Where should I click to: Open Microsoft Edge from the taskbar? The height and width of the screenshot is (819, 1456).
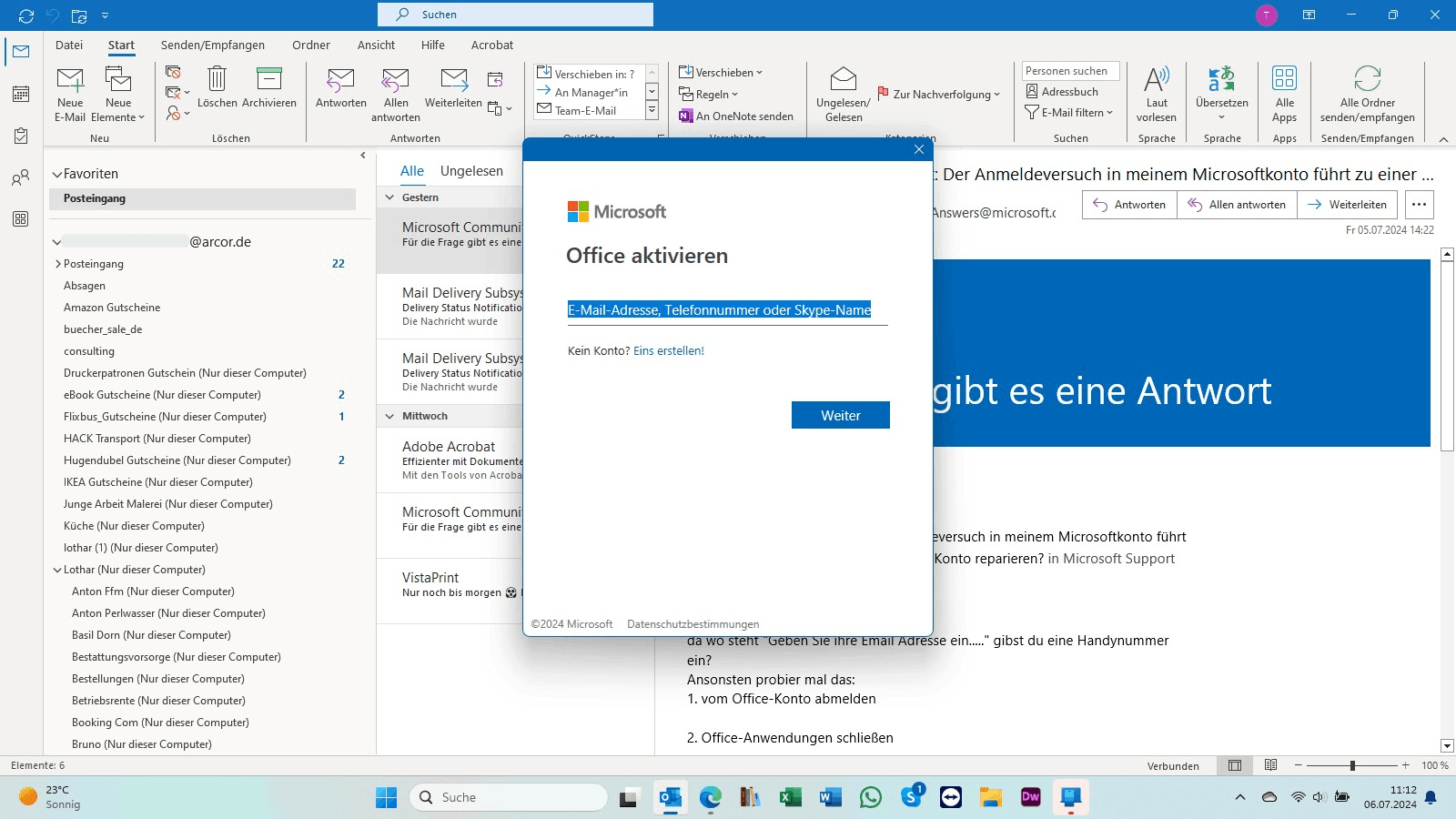710,798
